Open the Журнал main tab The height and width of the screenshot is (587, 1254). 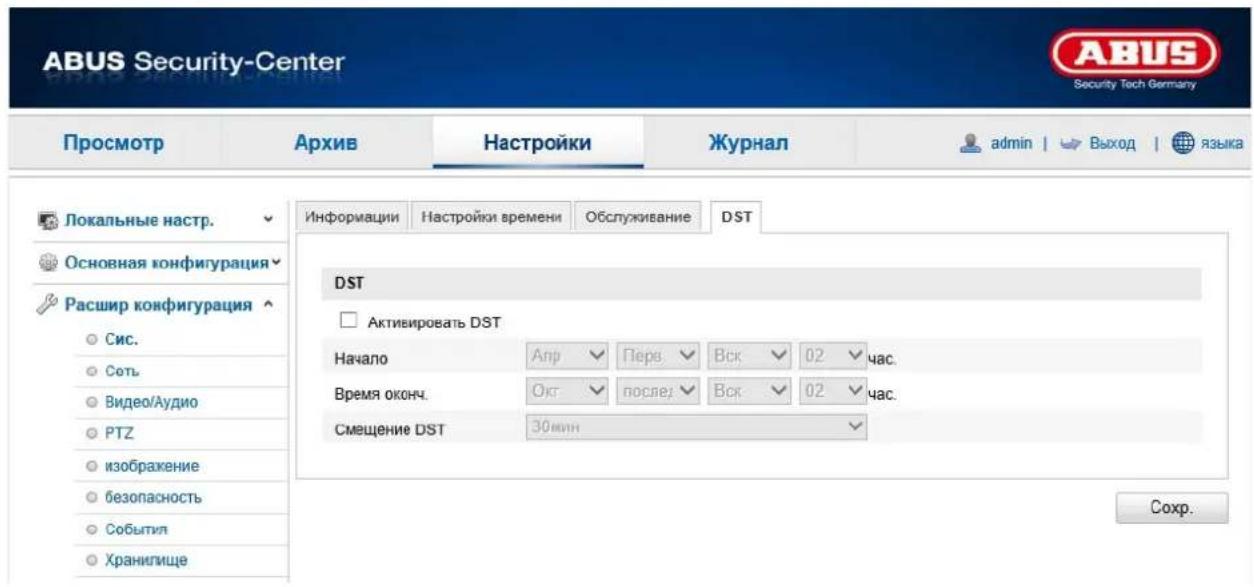click(750, 144)
